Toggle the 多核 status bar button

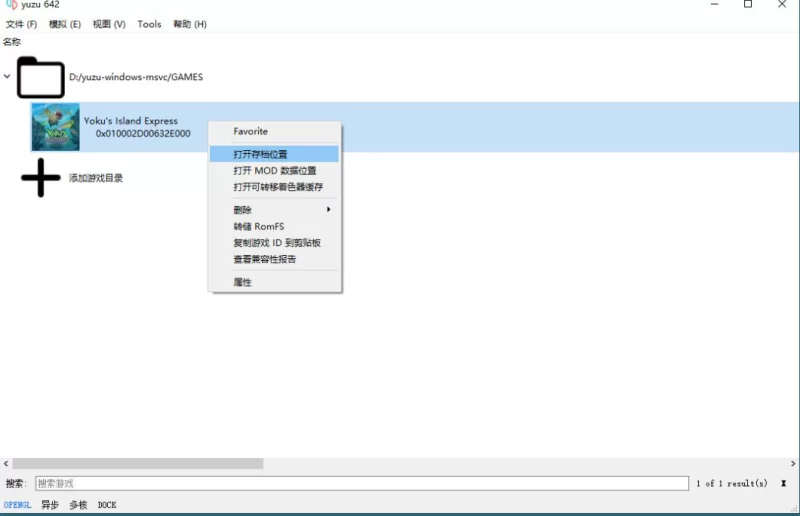[78, 505]
